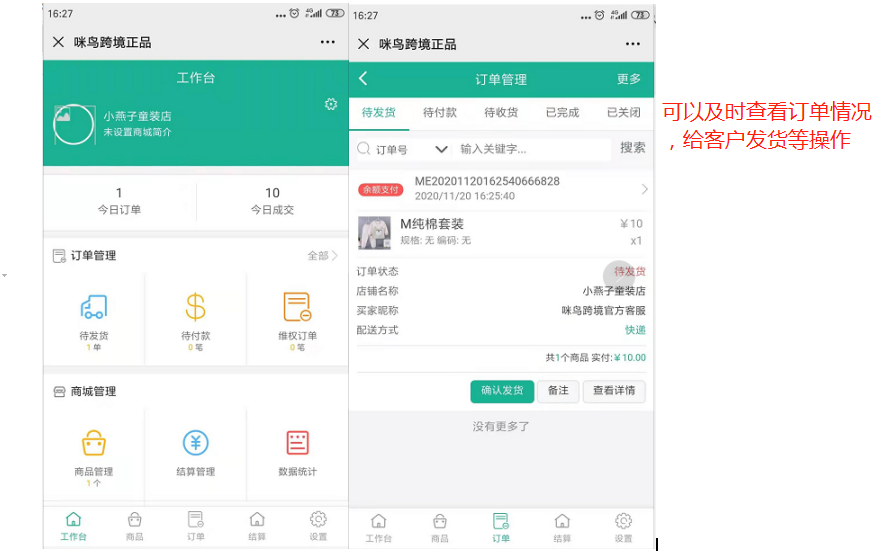Screen dimensions: 895x551
Task: Tap the 查看详情 button
Action: (614, 391)
